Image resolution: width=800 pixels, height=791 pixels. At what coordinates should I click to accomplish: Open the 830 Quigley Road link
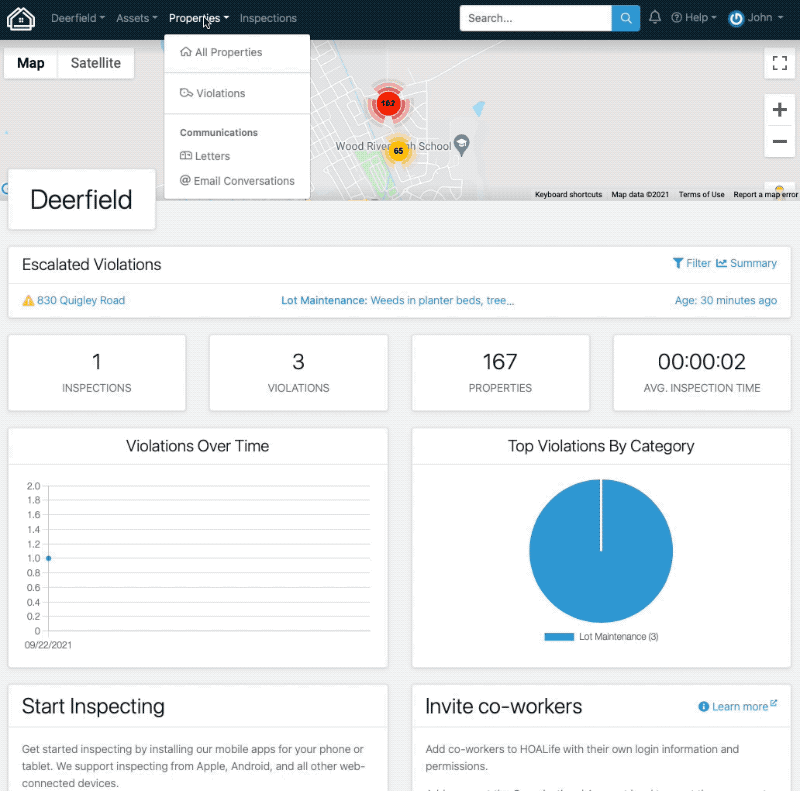coord(81,301)
